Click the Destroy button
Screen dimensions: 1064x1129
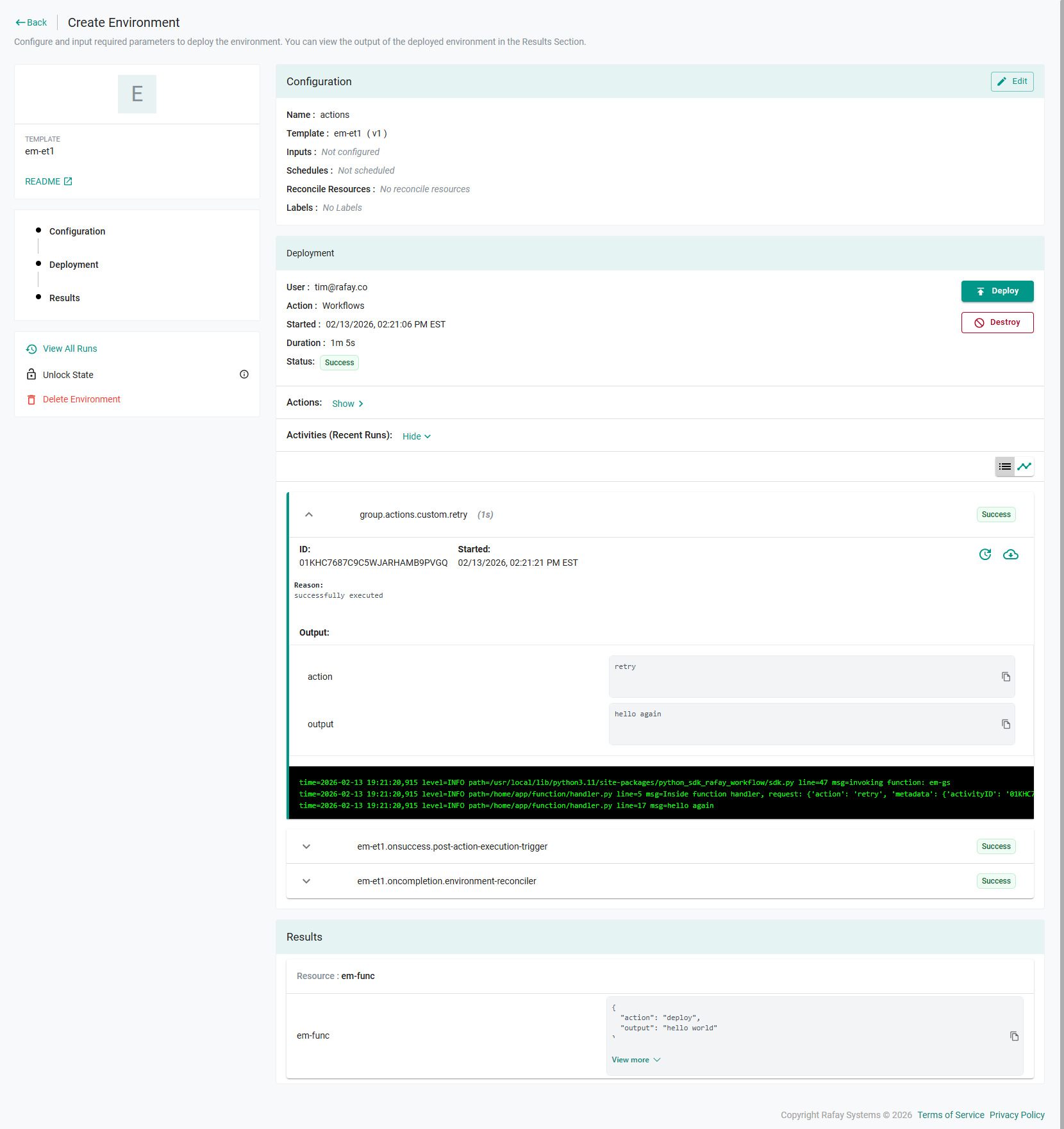point(997,322)
